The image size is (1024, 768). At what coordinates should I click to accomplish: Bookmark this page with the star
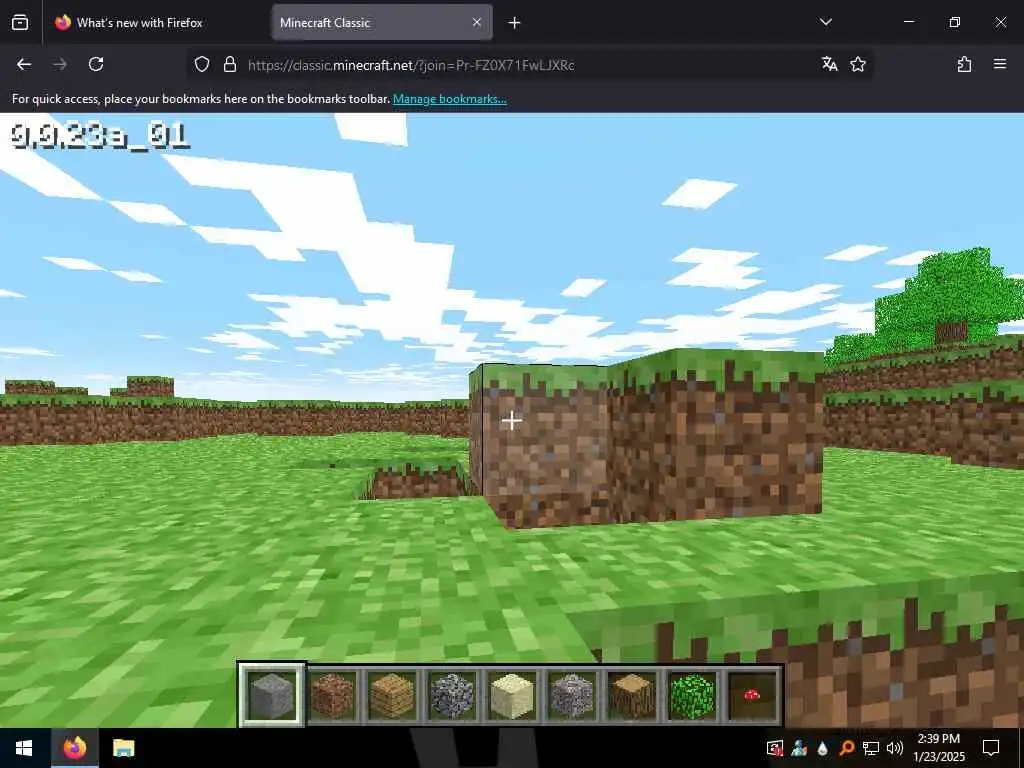tap(858, 64)
